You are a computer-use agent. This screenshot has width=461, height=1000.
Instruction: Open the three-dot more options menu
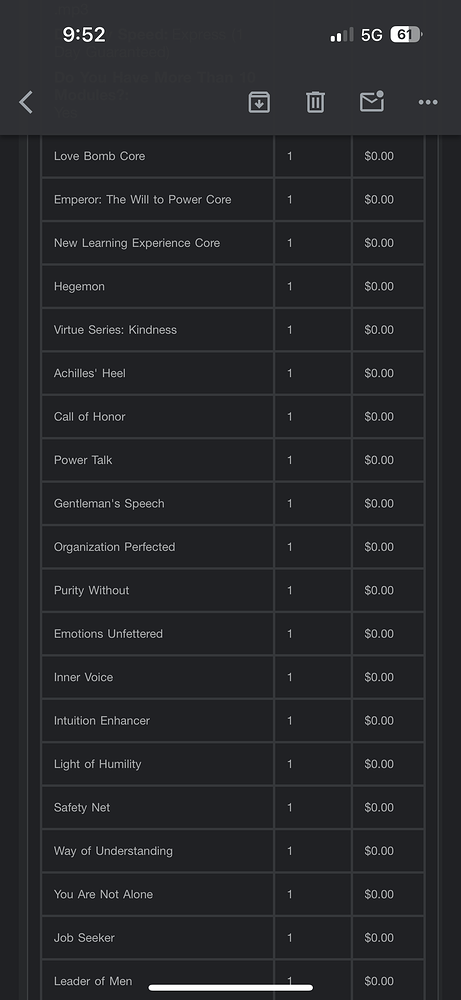(x=428, y=102)
